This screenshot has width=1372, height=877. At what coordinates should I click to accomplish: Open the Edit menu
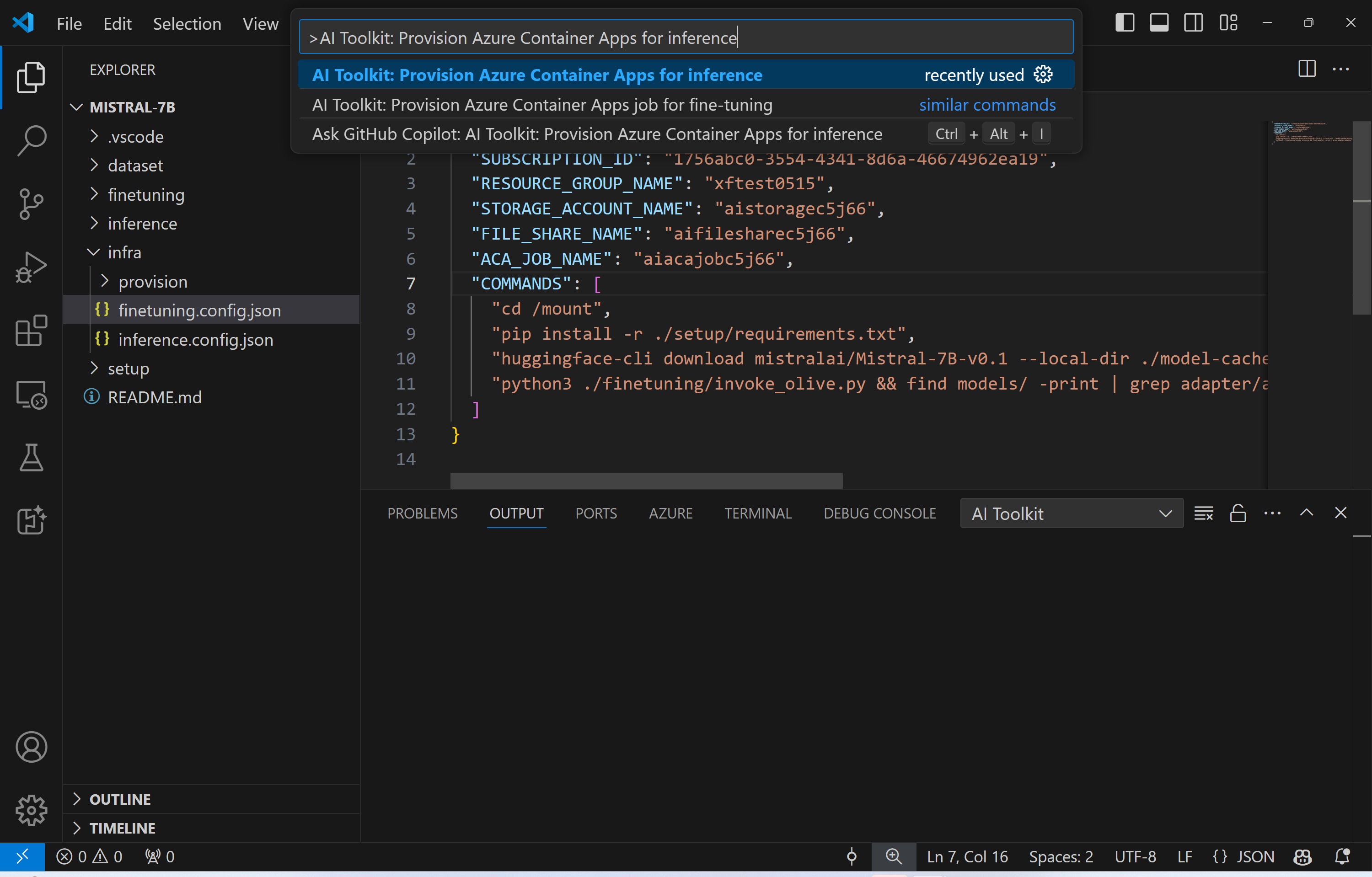coord(118,24)
